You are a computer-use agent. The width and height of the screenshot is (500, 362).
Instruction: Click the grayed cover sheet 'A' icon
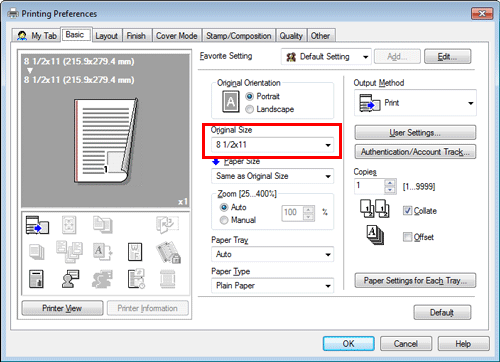coord(102,252)
